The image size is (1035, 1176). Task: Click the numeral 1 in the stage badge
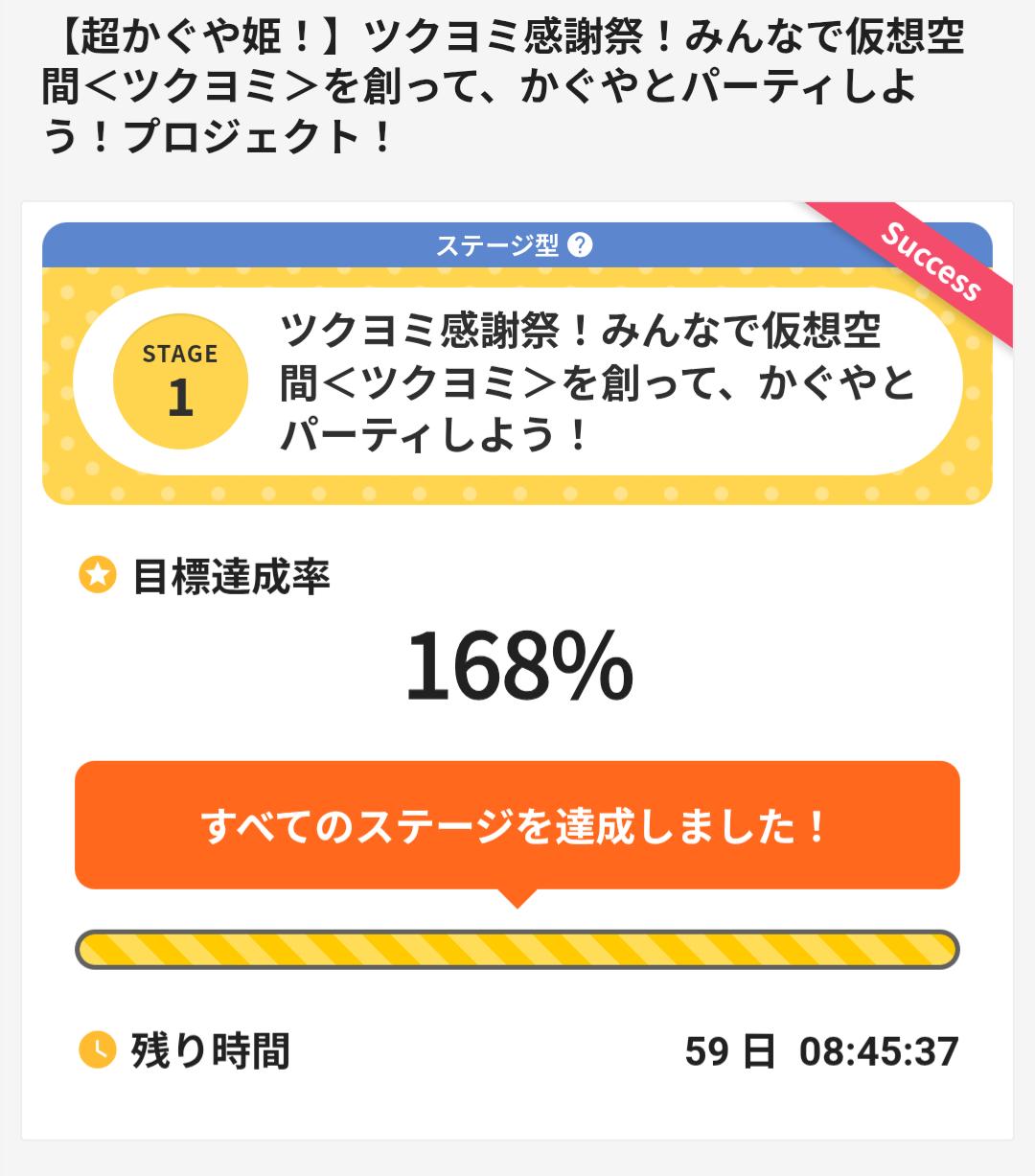[x=180, y=399]
